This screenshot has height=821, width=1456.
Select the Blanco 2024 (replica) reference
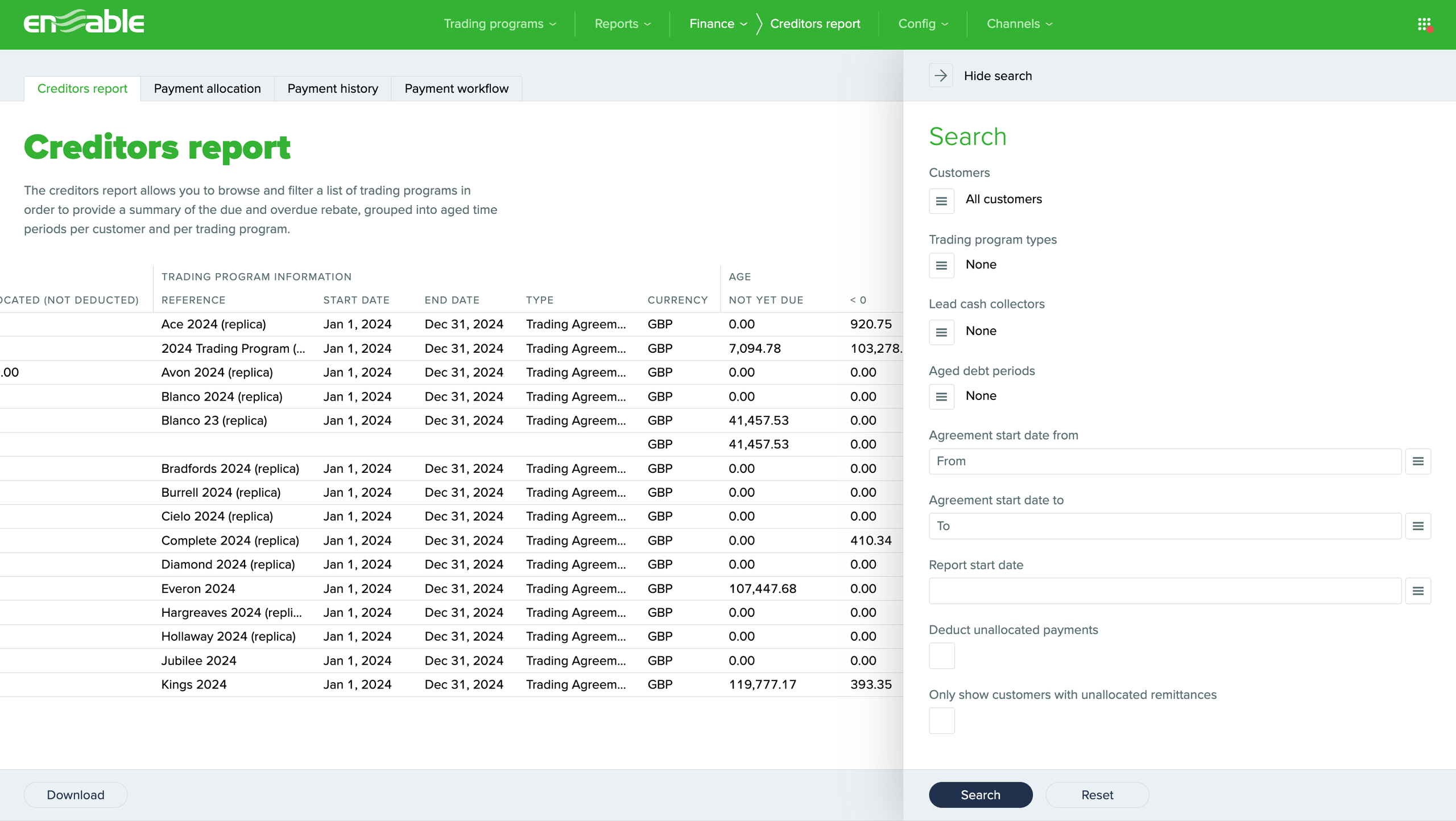[222, 397]
